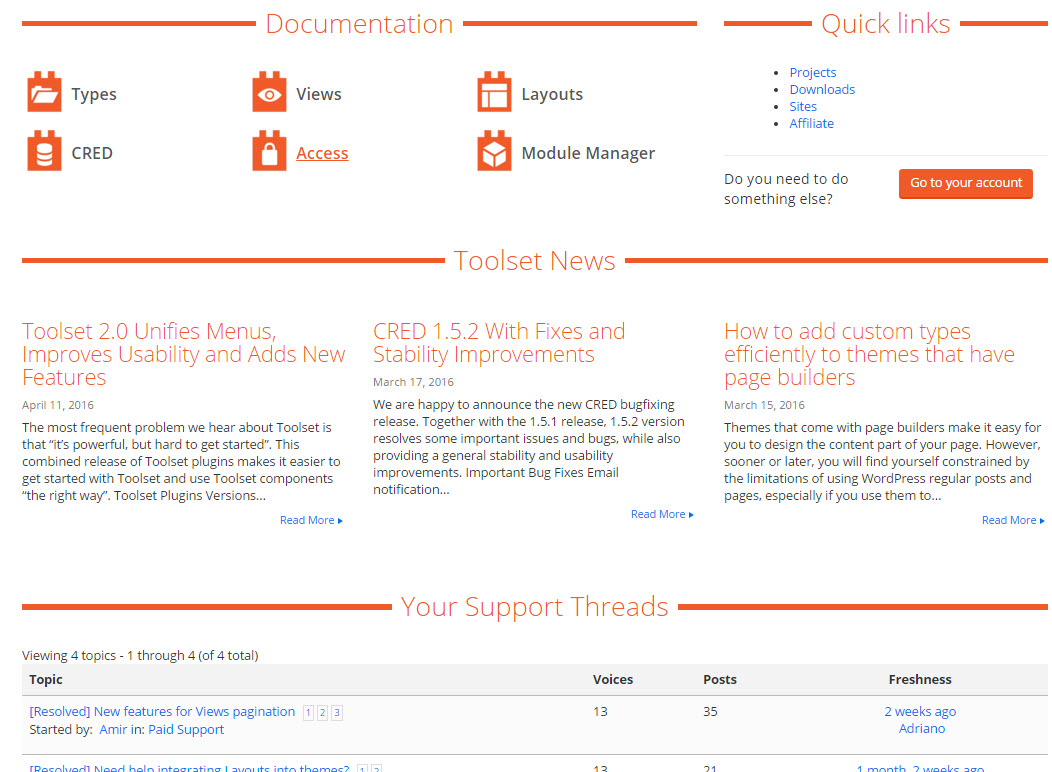This screenshot has width=1052, height=772.
Task: Open the Paid Support forum link
Action: pos(186,730)
